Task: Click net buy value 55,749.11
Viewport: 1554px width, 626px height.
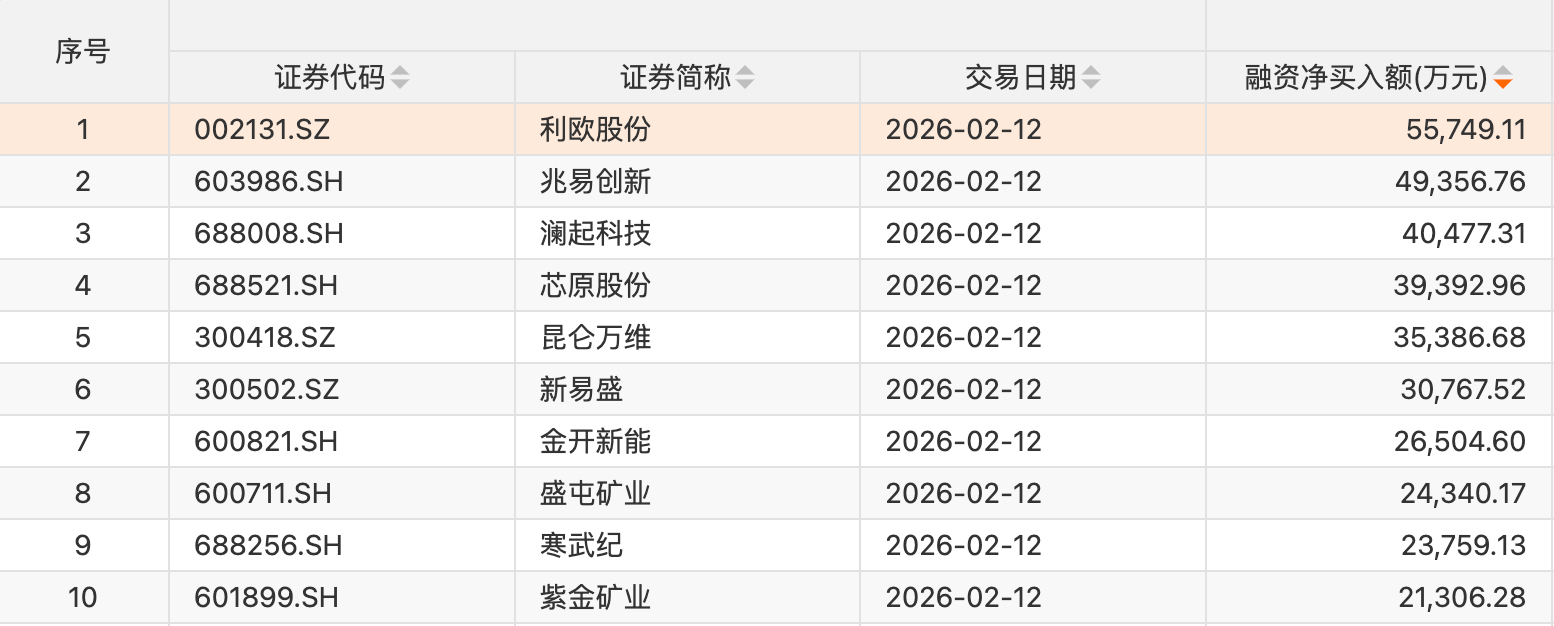Action: click(1460, 130)
